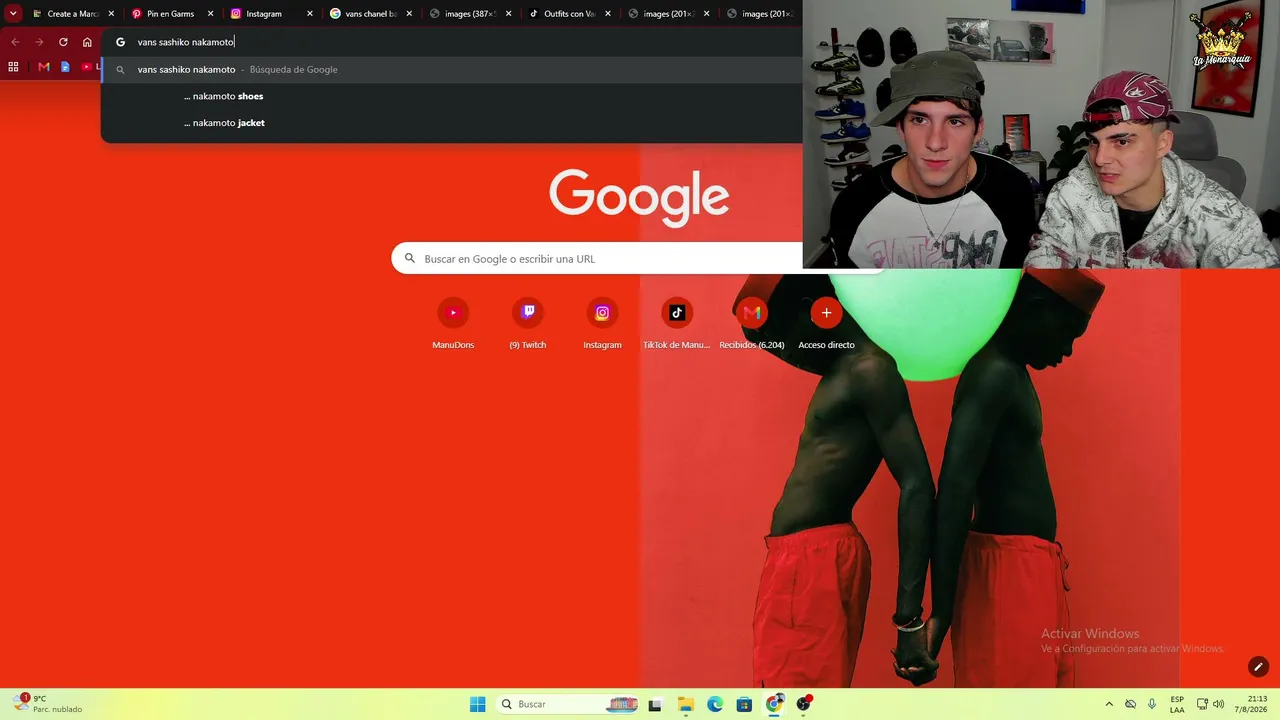Open the Google Docs bookmark icon
Viewport: 1280px width, 720px height.
coord(65,67)
